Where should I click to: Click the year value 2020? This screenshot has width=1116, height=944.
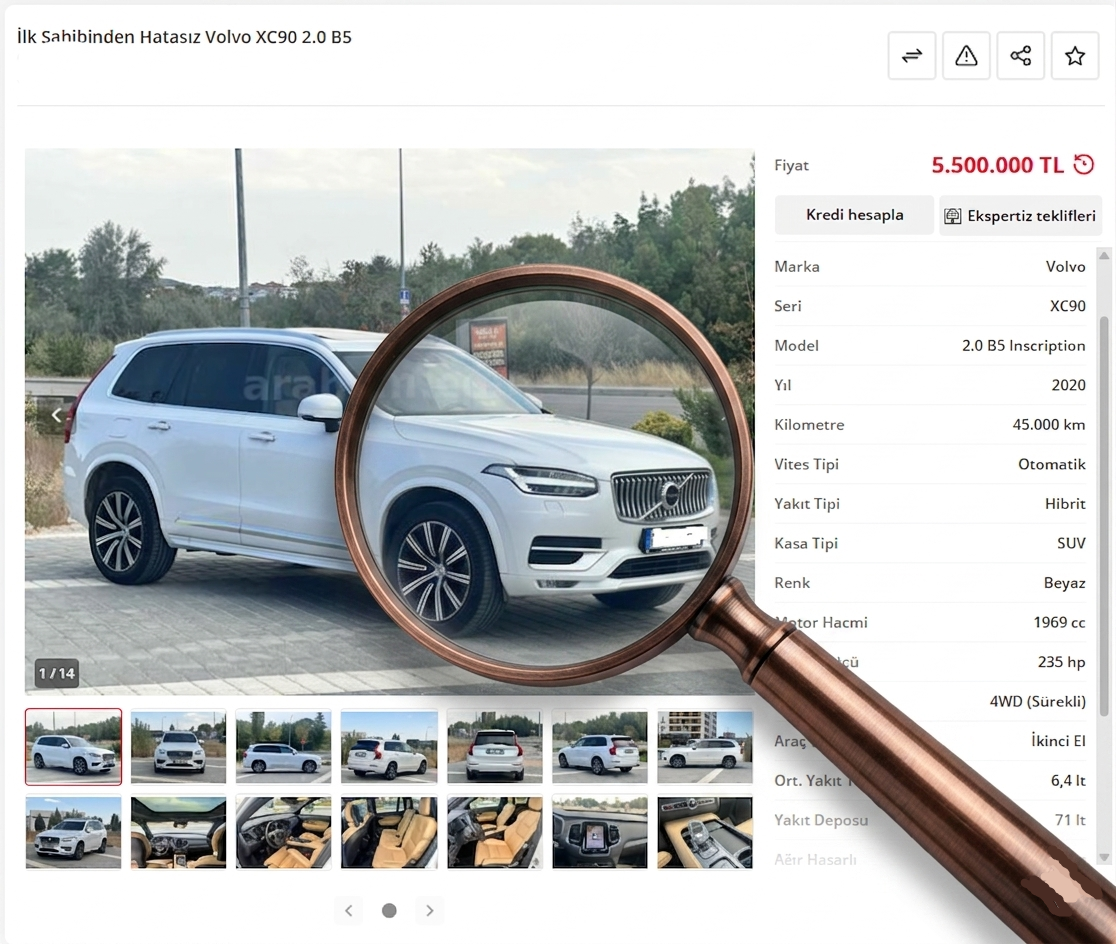pos(1068,385)
